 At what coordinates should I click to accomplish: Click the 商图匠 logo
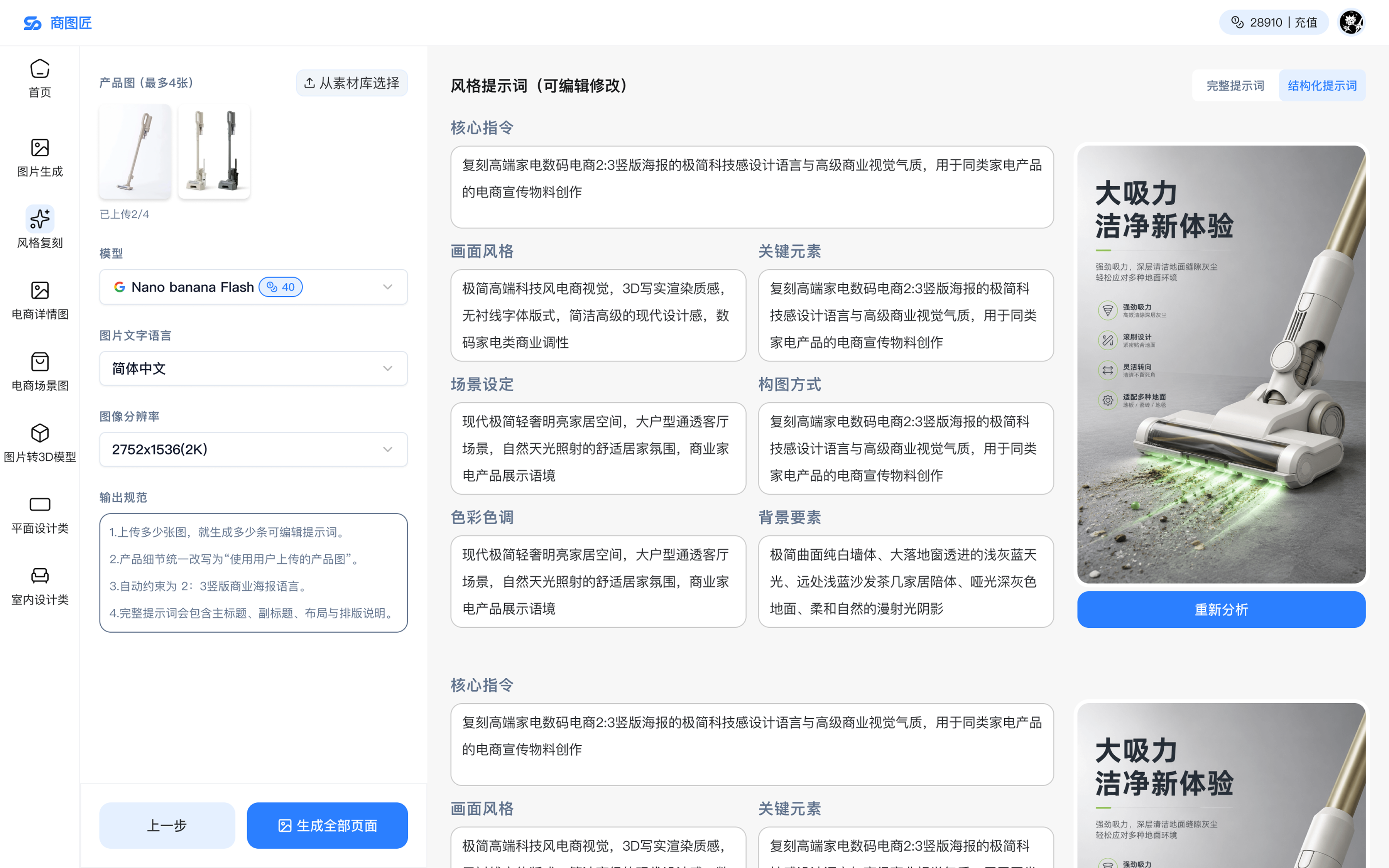(x=57, y=23)
